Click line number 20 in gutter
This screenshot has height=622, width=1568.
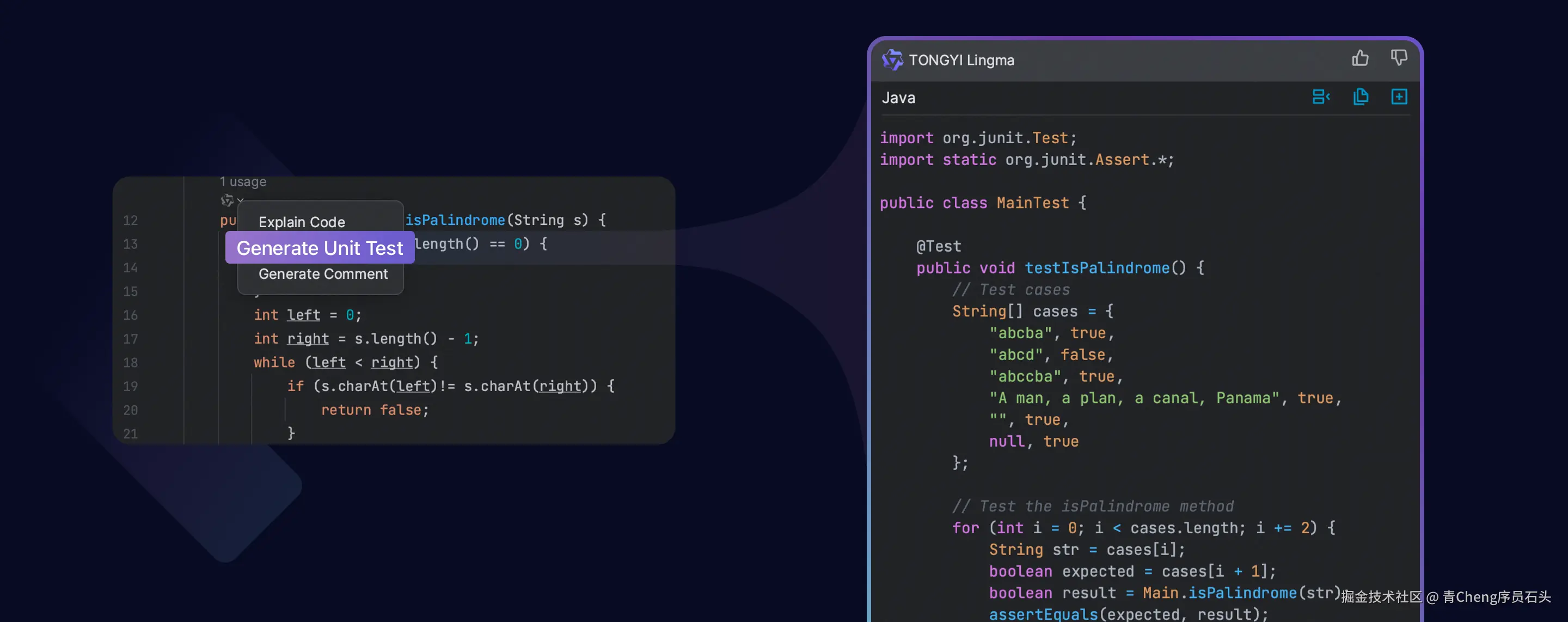(130, 410)
